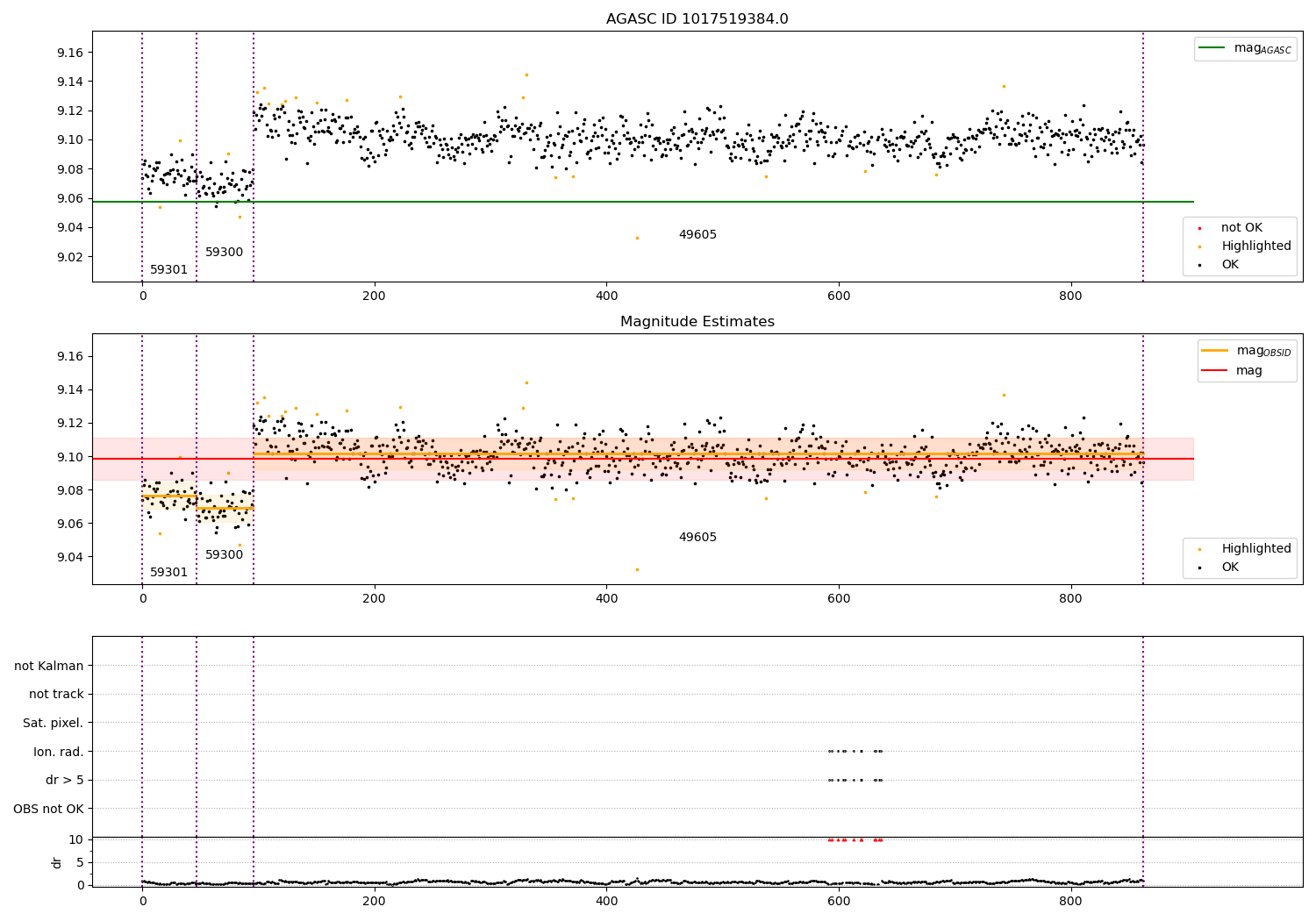This screenshot has width=1316, height=921.
Task: Click the 59301 annotation in the top plot
Action: 168,270
